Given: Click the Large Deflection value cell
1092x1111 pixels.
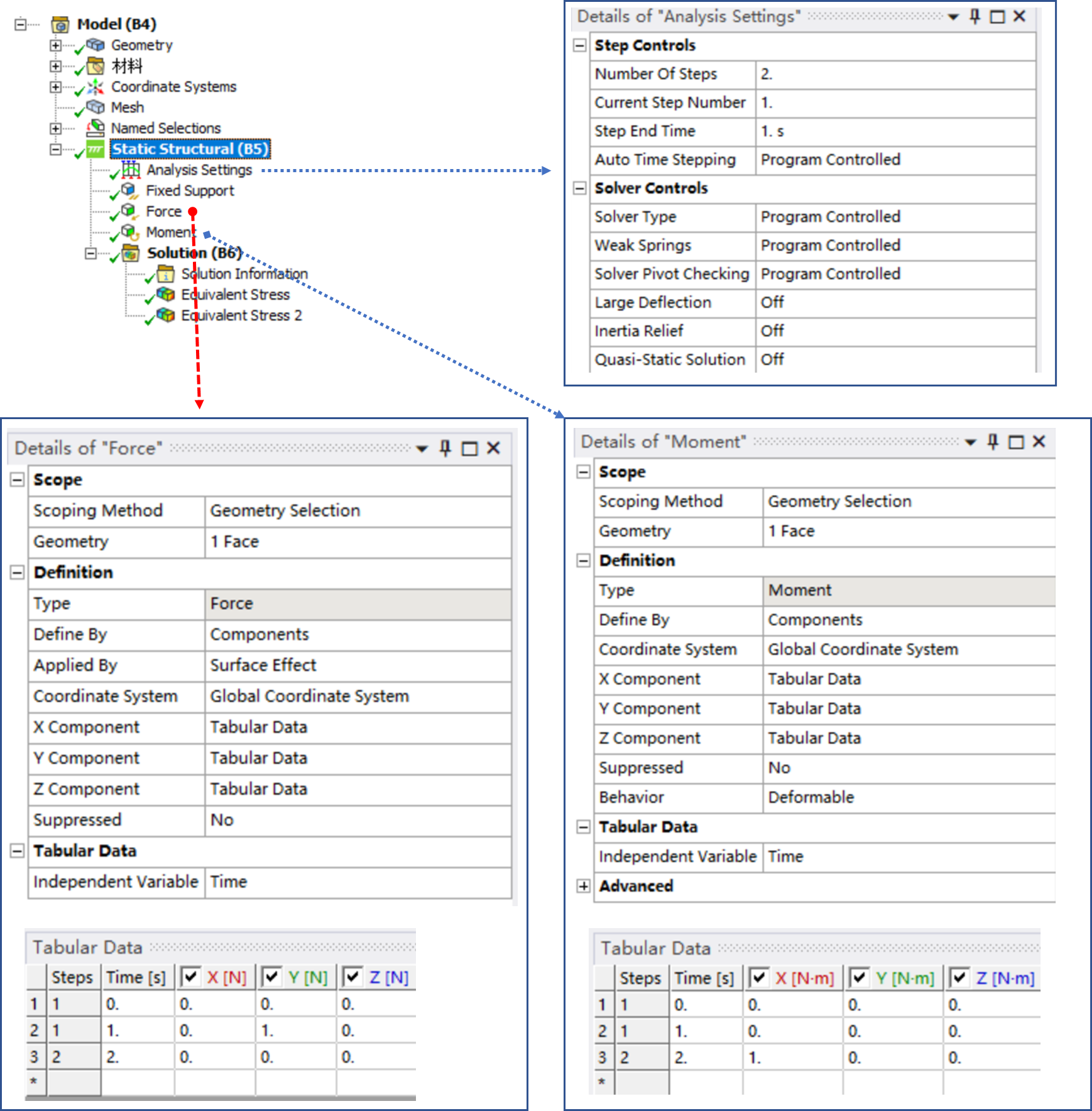Looking at the screenshot, I should pyautogui.click(x=894, y=303).
